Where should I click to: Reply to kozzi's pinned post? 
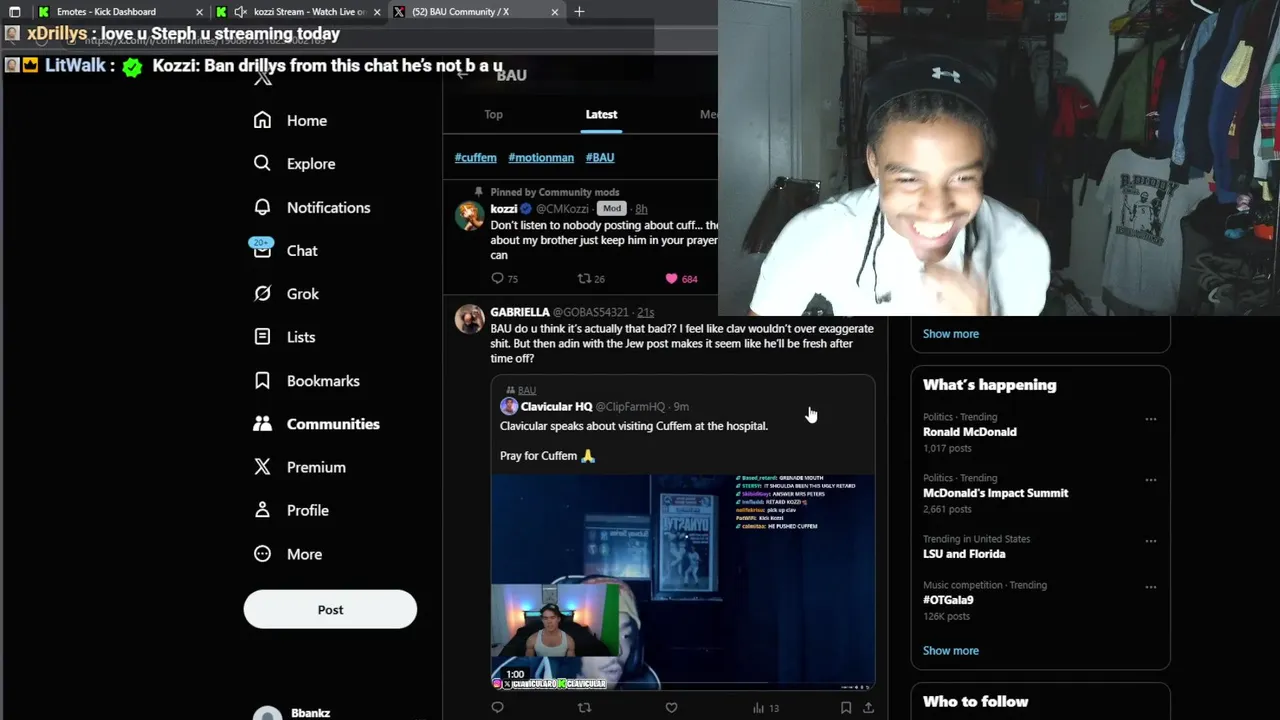pos(498,279)
